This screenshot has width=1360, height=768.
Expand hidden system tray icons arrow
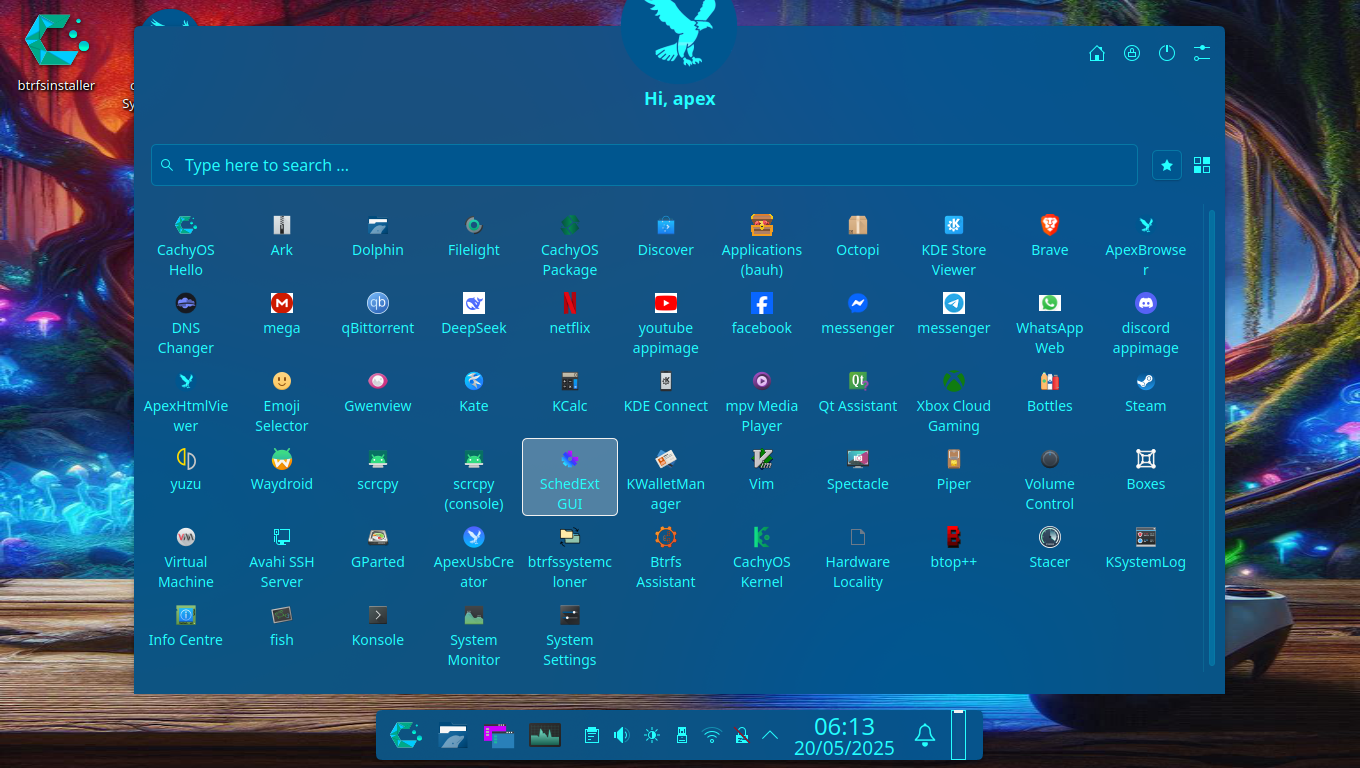770,735
